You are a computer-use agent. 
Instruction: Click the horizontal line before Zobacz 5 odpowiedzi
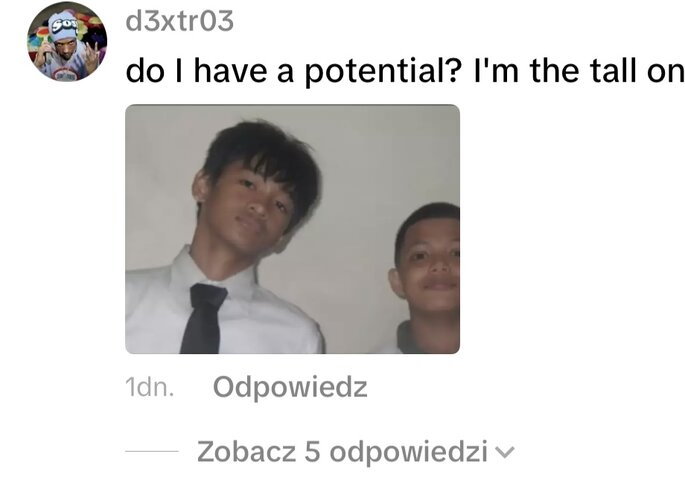(x=152, y=451)
